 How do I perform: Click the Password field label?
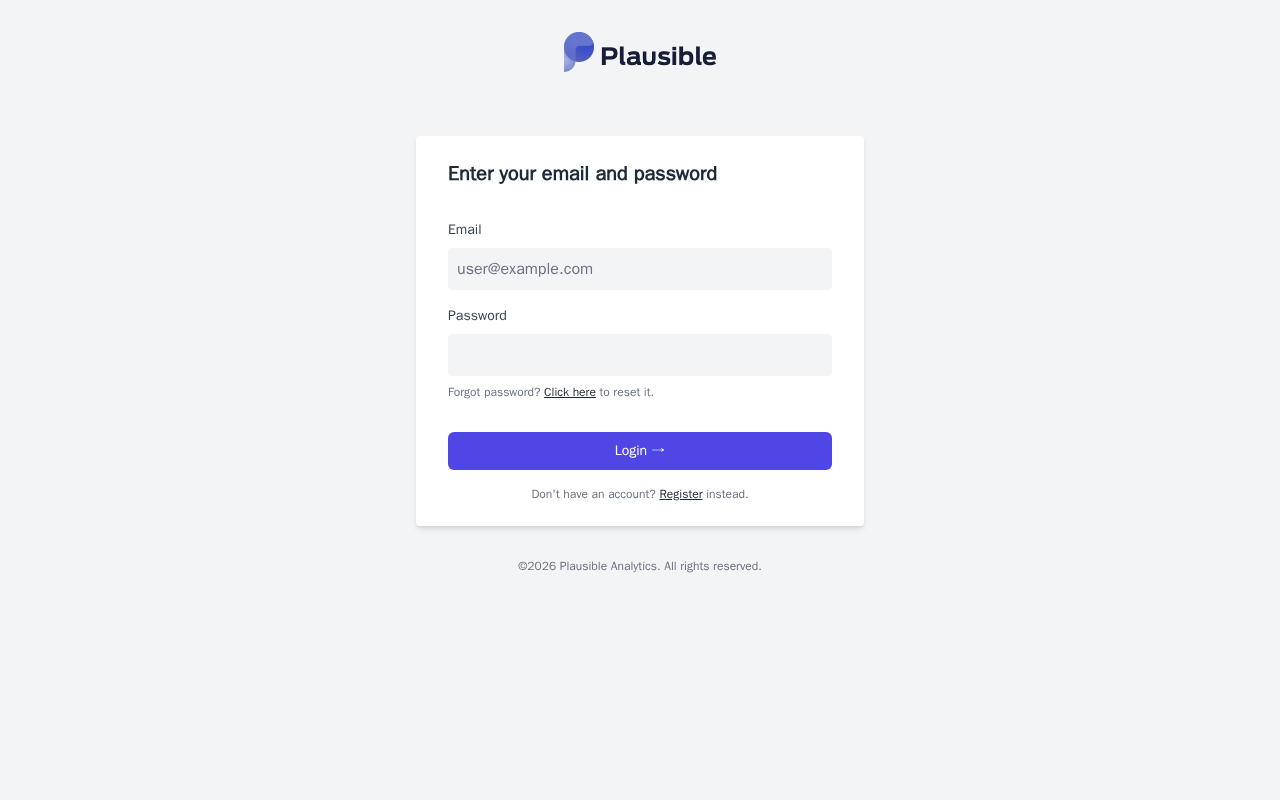477,316
